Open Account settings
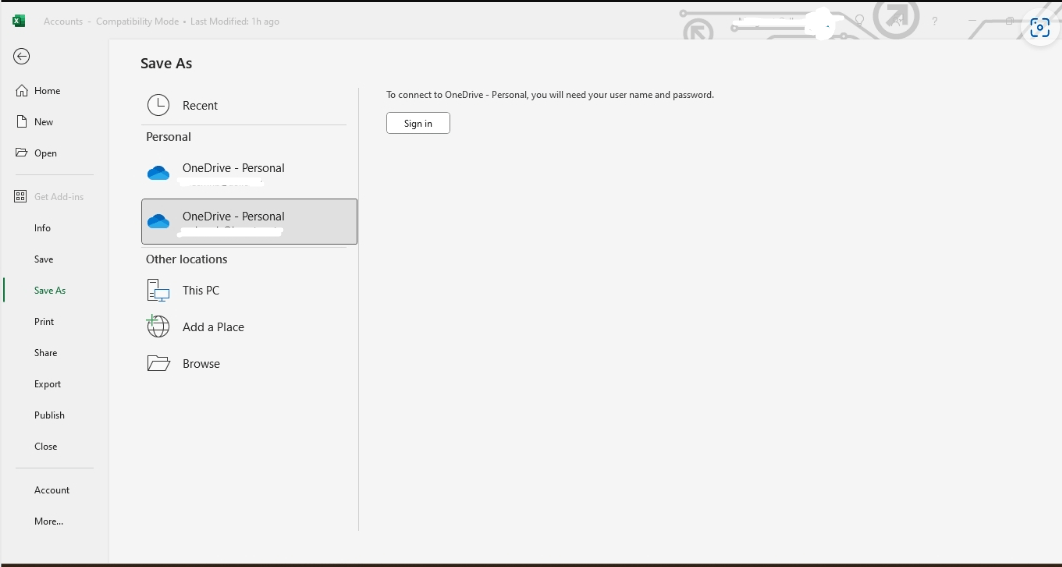This screenshot has width=1062, height=567. [51, 490]
